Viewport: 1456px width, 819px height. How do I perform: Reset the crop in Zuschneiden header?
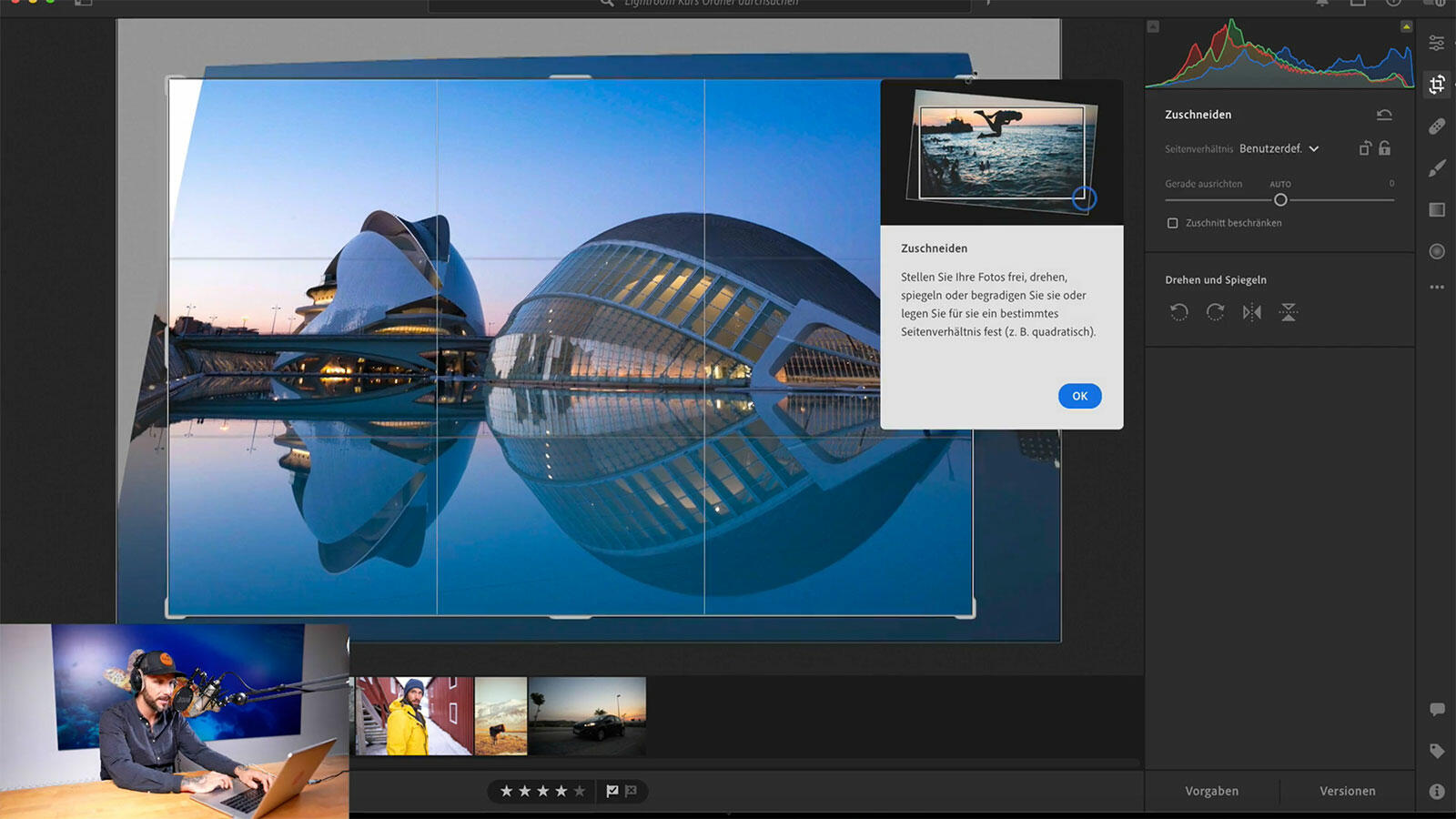click(1384, 115)
